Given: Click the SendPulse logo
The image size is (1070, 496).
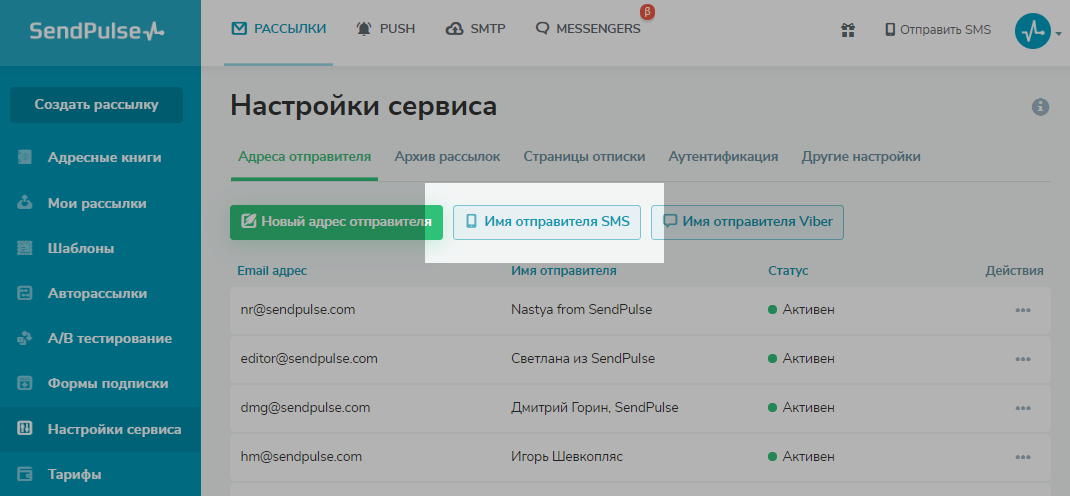Looking at the screenshot, I should pos(97,31).
